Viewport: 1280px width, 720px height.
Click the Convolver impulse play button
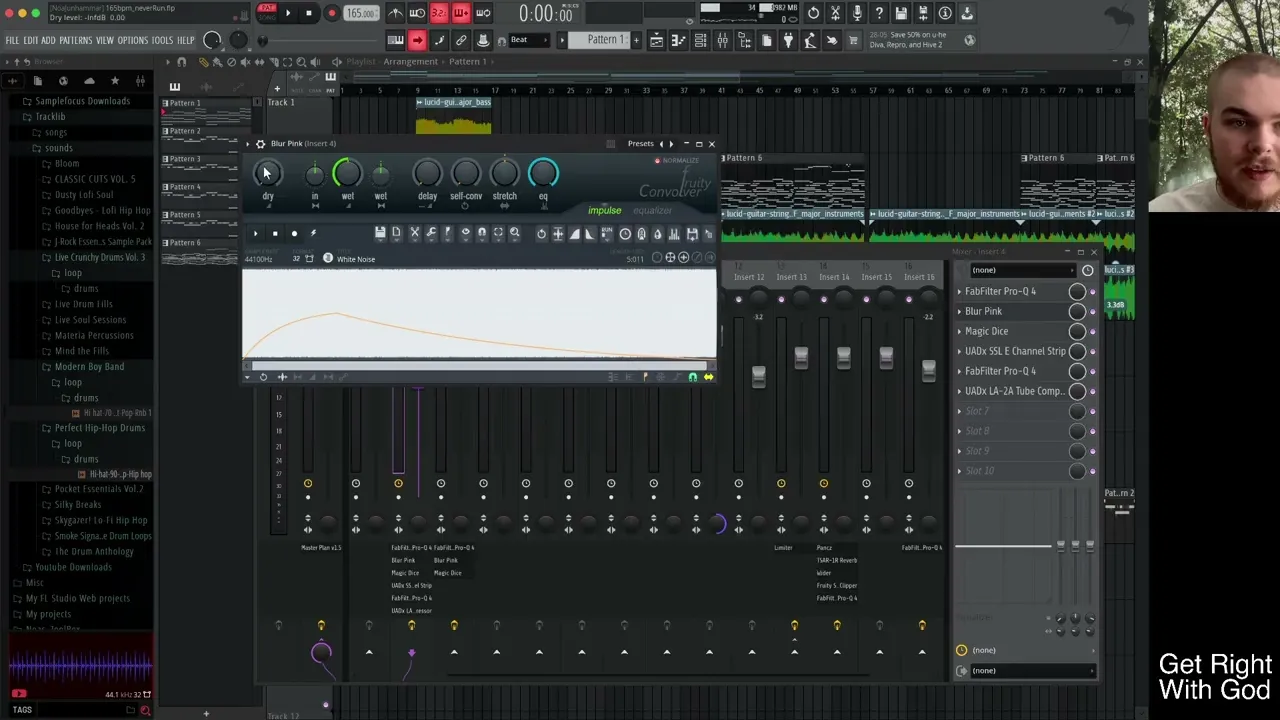255,234
